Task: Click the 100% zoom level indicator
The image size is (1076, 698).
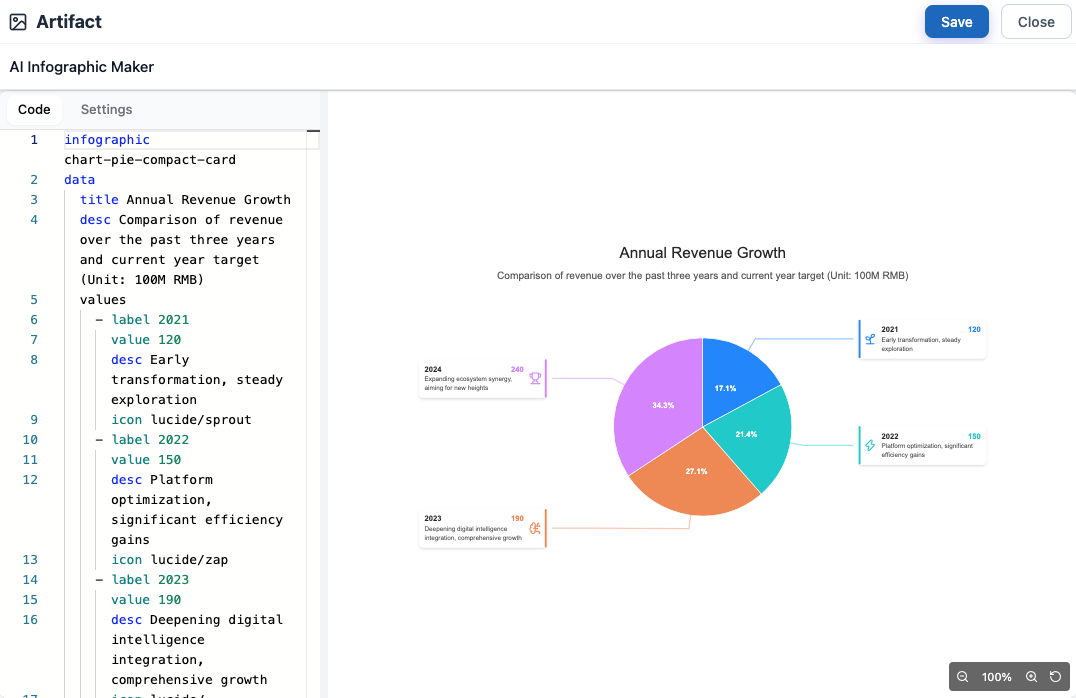Action: [x=996, y=677]
